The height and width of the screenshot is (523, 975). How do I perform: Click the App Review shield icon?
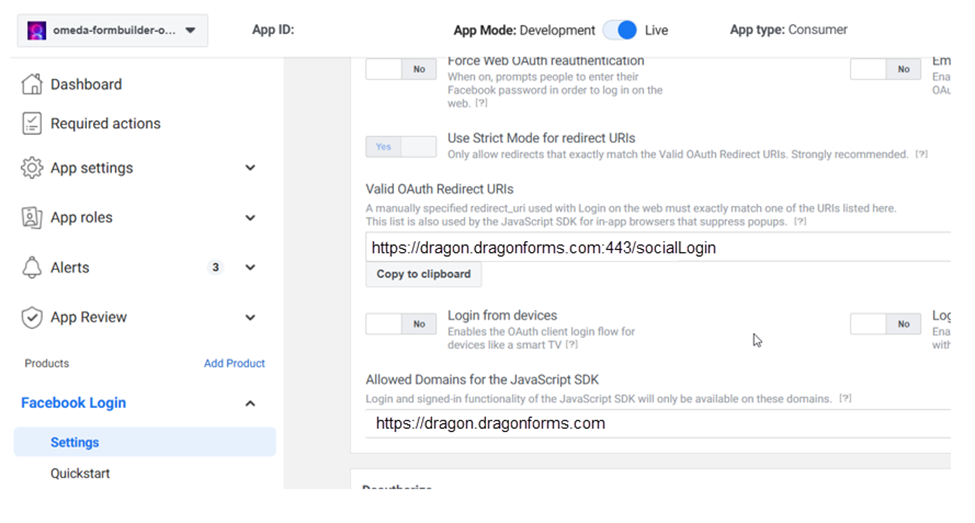32,318
